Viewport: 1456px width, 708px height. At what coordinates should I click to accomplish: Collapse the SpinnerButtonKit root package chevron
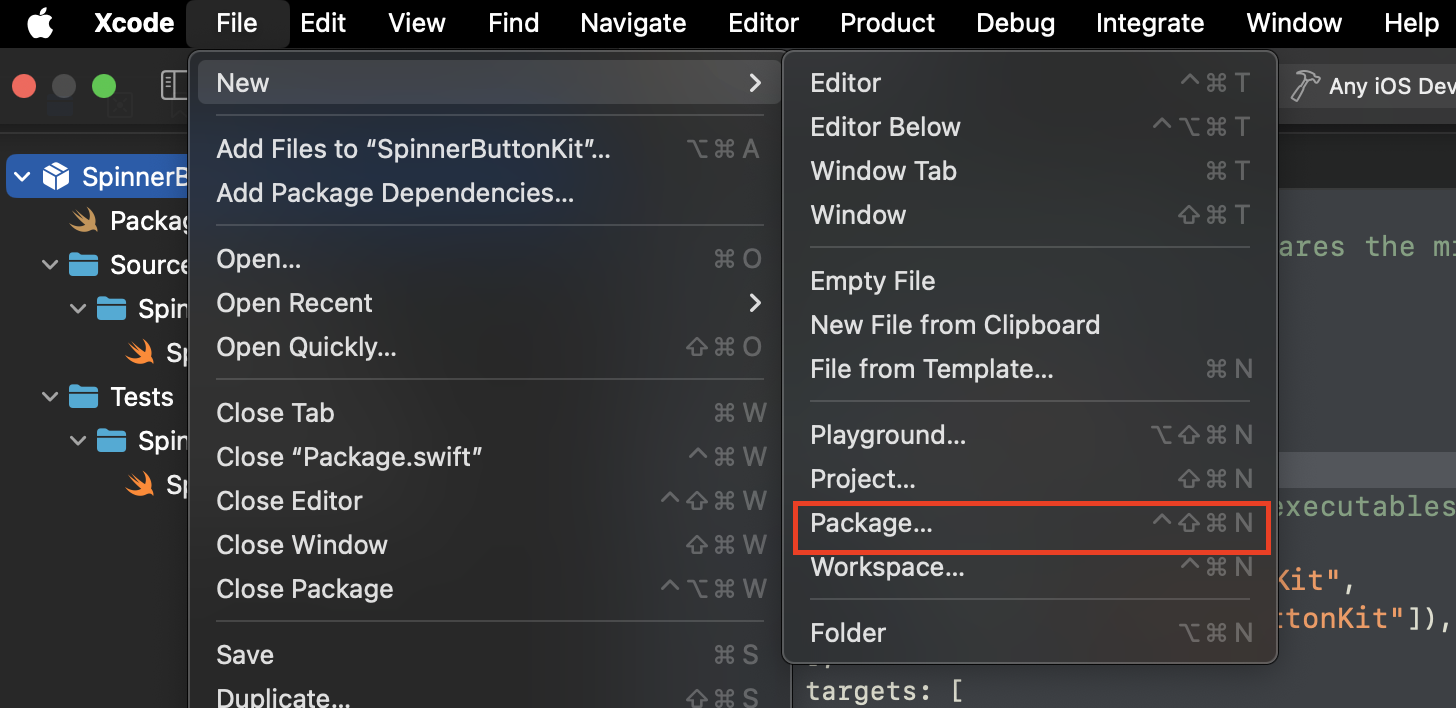tap(22, 177)
